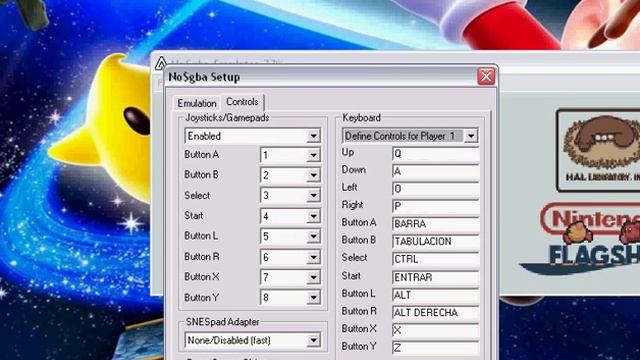640x360 pixels.
Task: Expand joystick Button R dropdown showing 6
Action: (290, 257)
